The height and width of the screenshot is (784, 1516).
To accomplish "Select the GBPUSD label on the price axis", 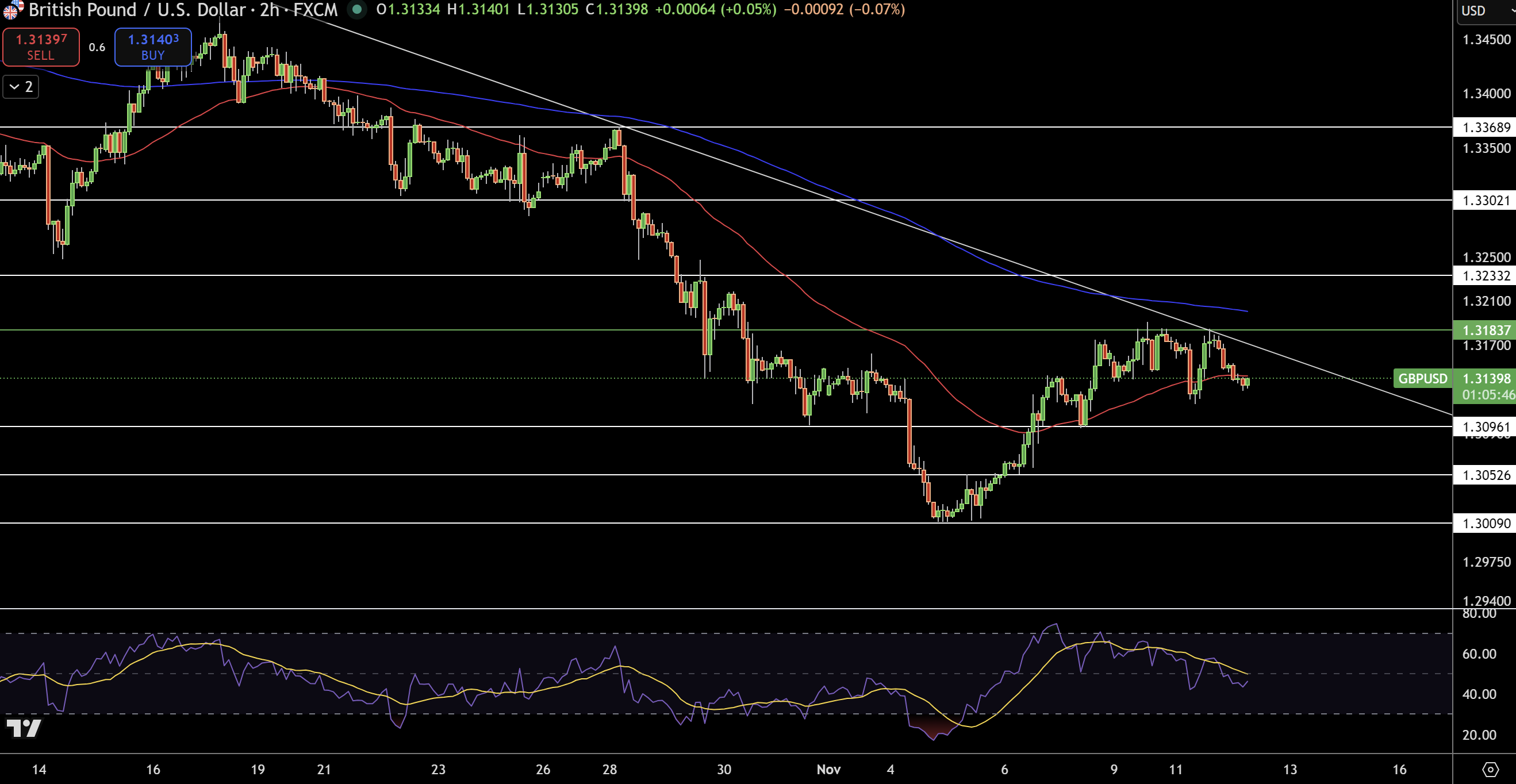I will point(1423,378).
